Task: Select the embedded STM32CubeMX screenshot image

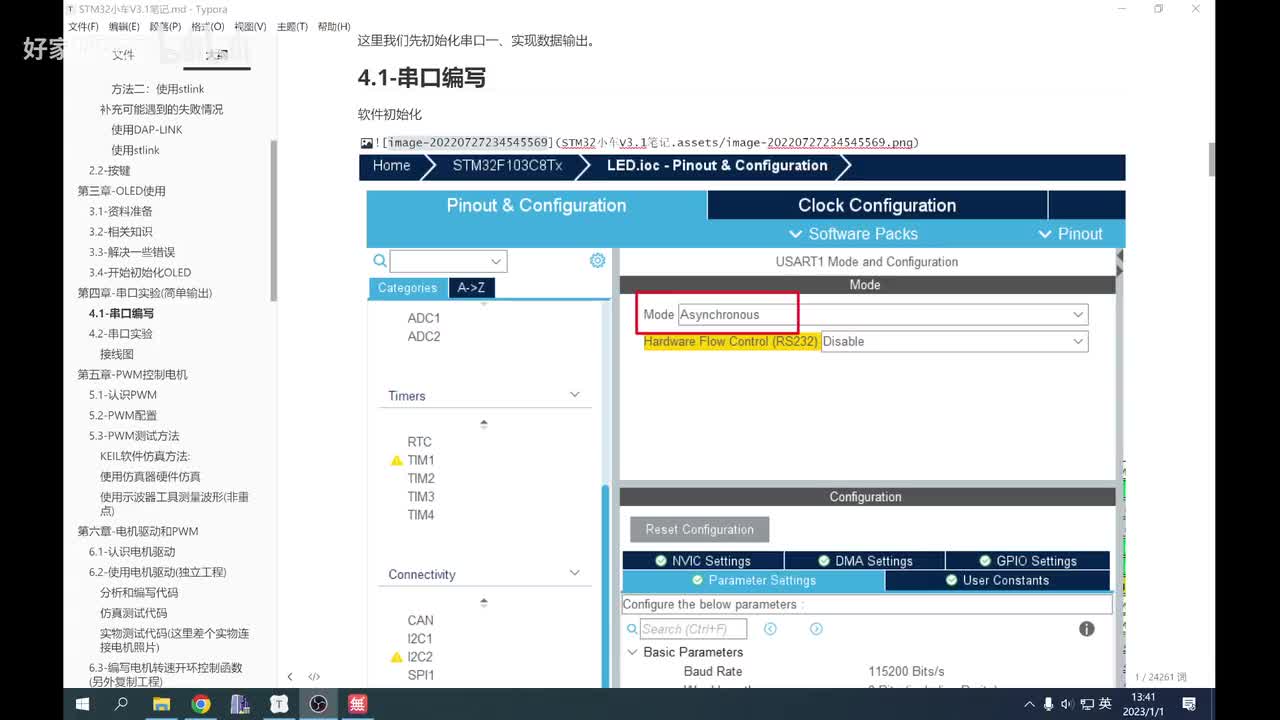Action: click(x=742, y=420)
